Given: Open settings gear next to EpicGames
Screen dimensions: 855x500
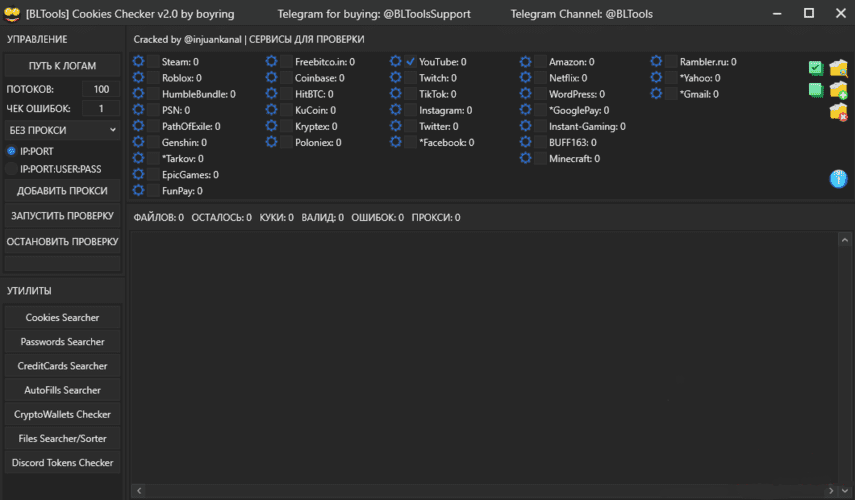Looking at the screenshot, I should [x=139, y=174].
